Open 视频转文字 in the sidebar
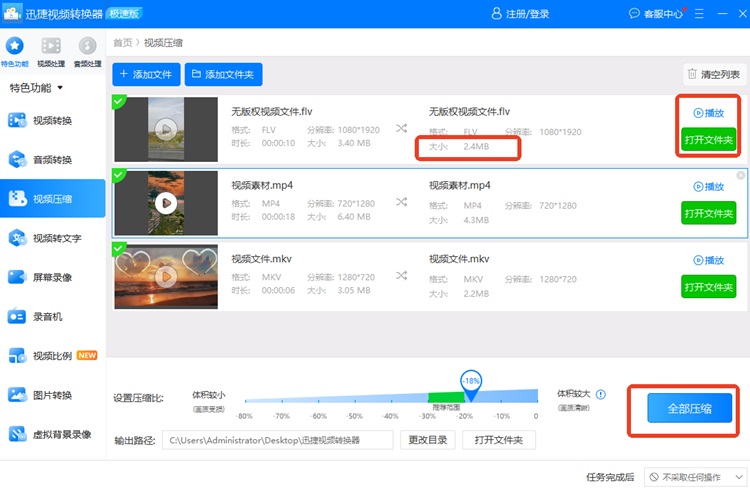Viewport: 750px width, 490px height. 53,238
